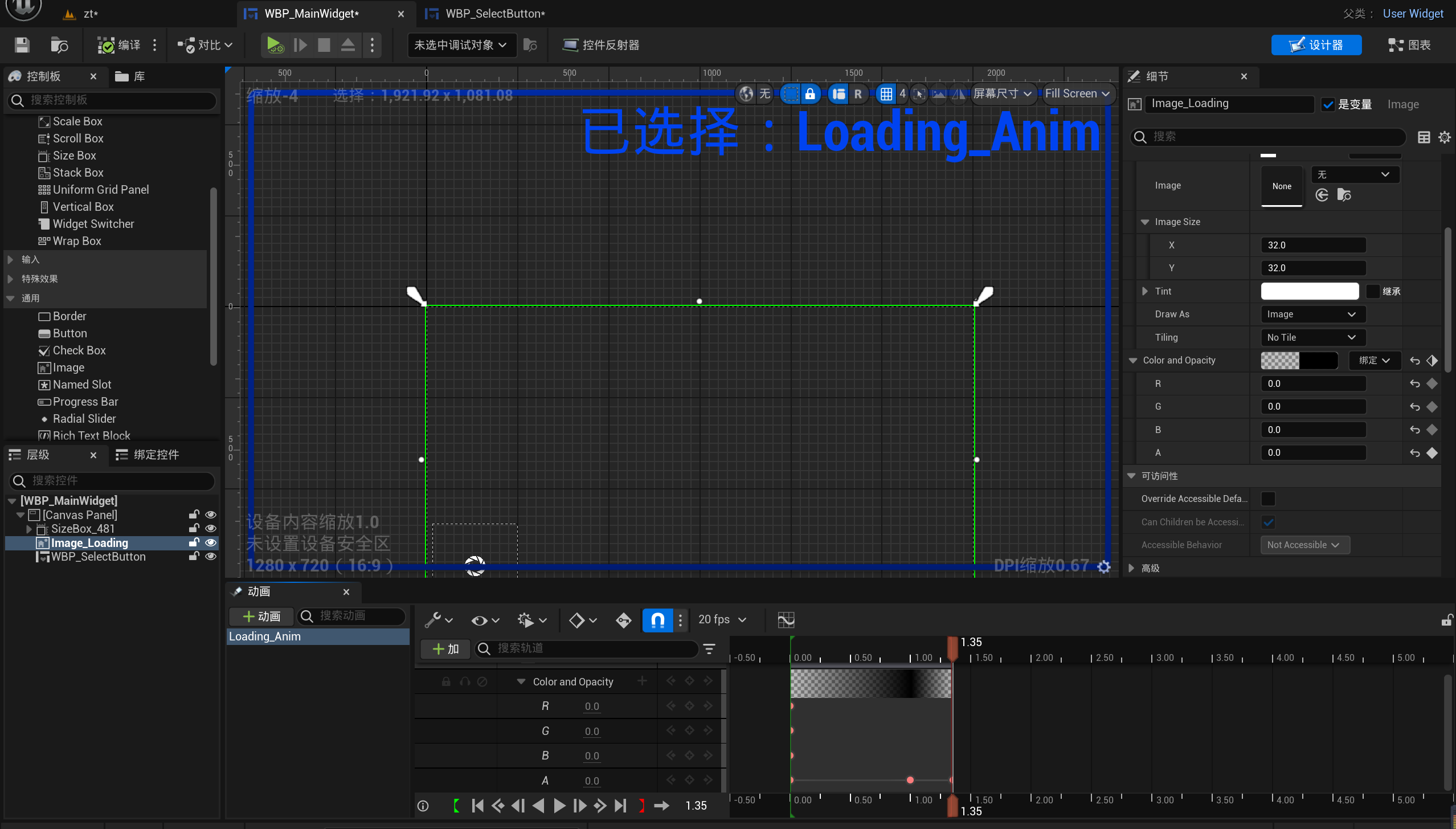Hide the Image_Loading widget via eye toggle
The width and height of the screenshot is (1456, 829).
(x=211, y=542)
